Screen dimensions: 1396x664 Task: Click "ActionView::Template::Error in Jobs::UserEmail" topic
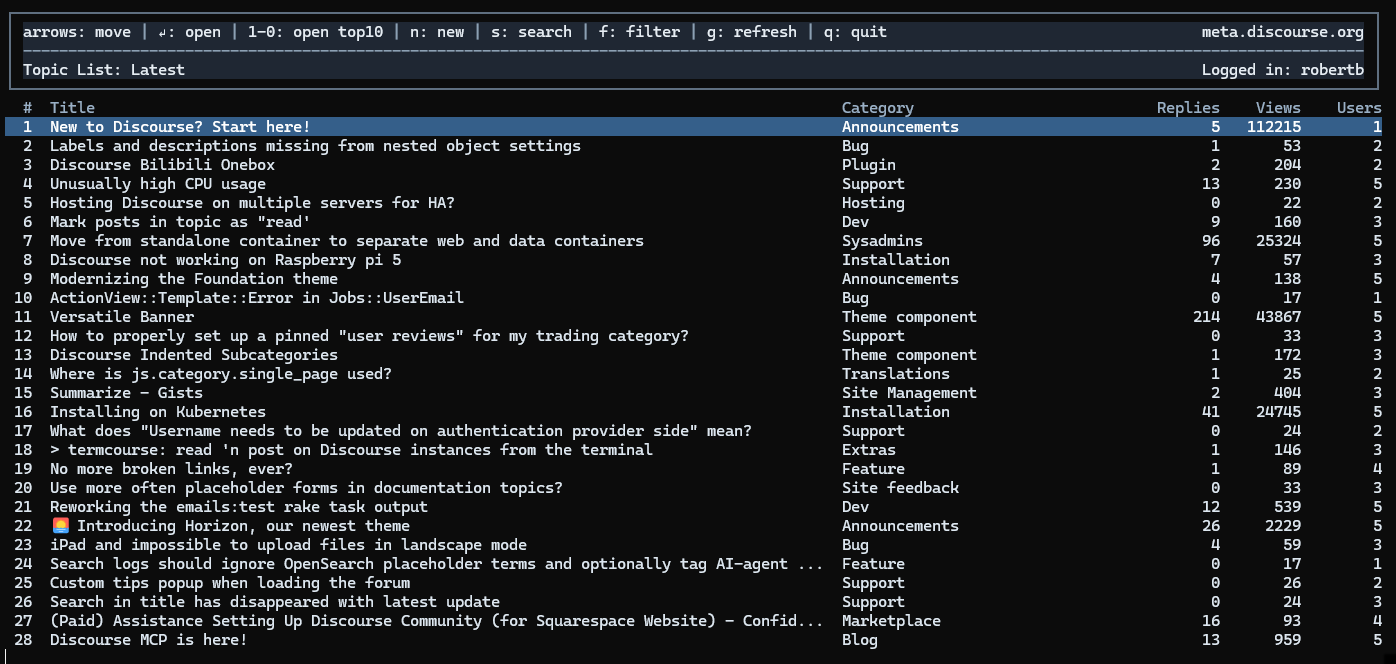[257, 298]
